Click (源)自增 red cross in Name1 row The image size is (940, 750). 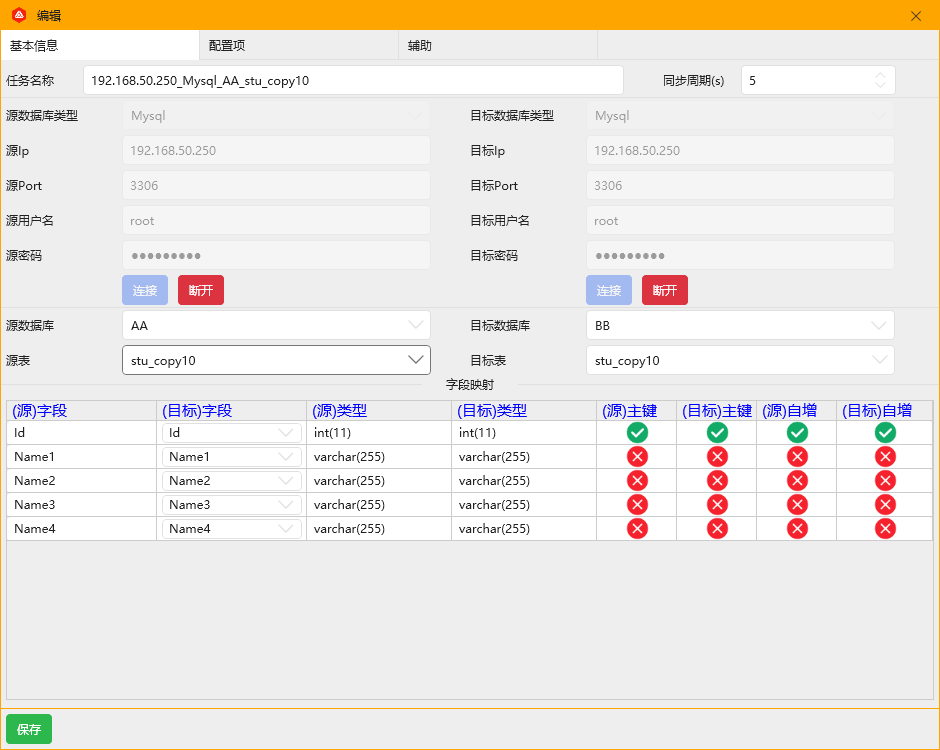coord(797,457)
